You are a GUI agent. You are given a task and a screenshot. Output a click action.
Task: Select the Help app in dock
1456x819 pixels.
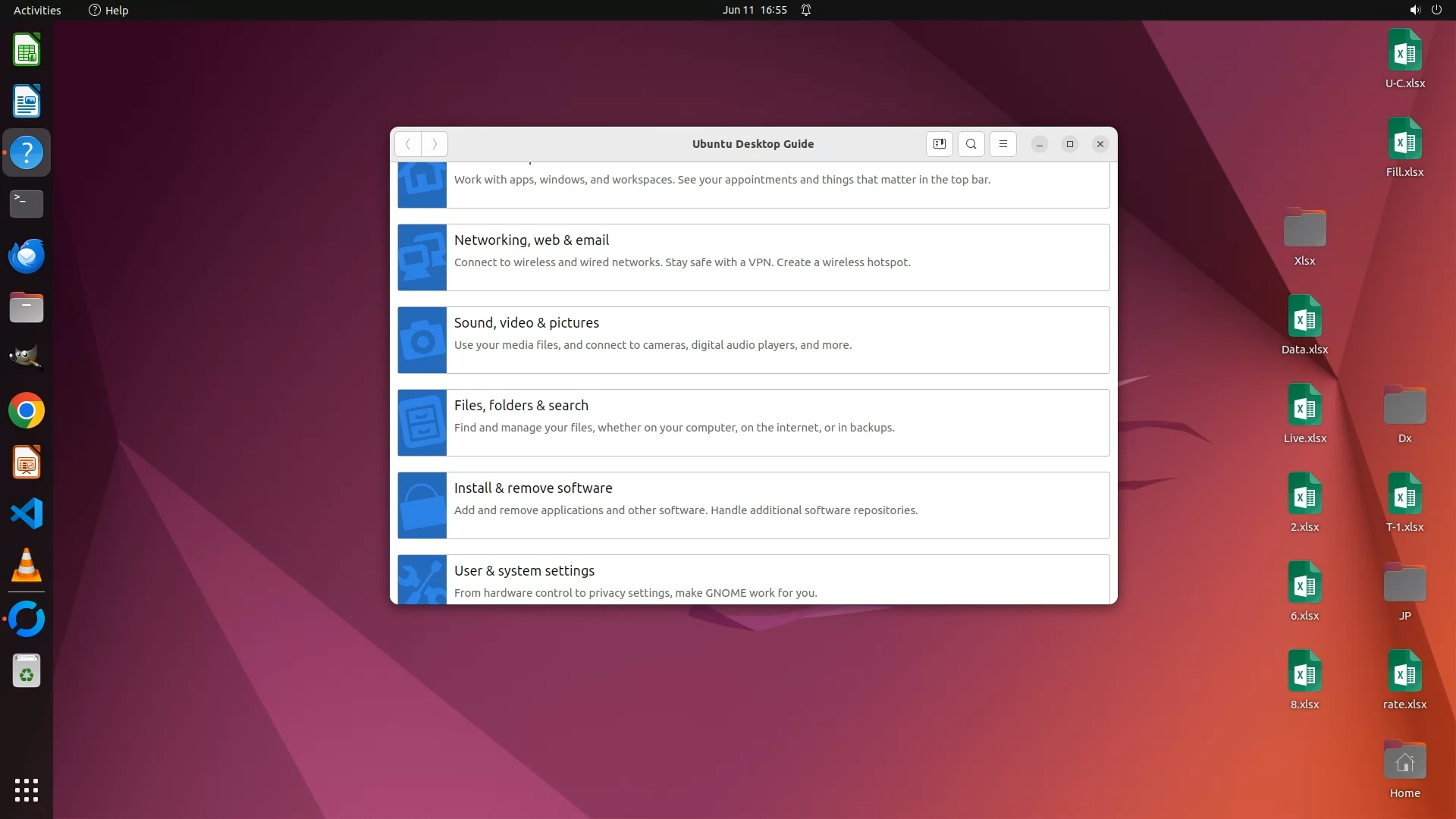click(x=27, y=153)
